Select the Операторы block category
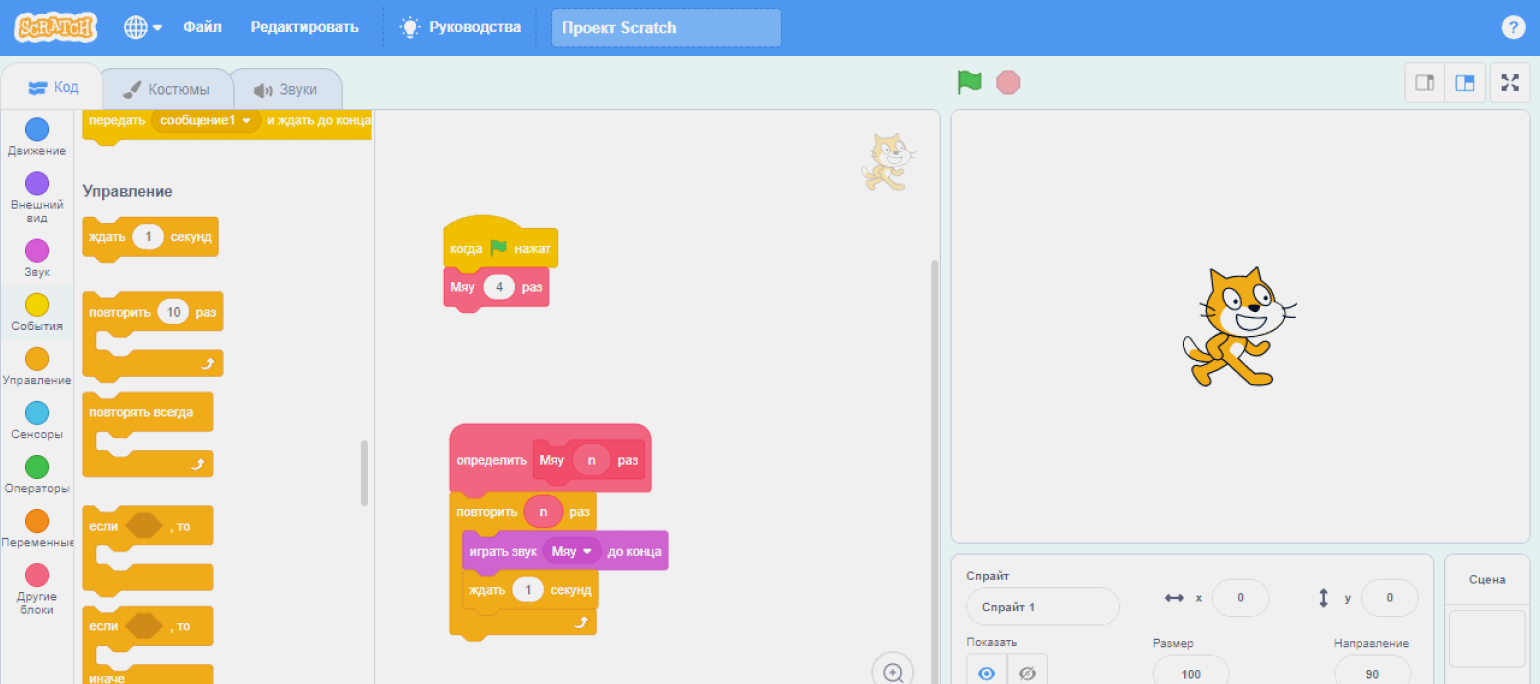Viewport: 1540px width, 684px height. (x=37, y=475)
